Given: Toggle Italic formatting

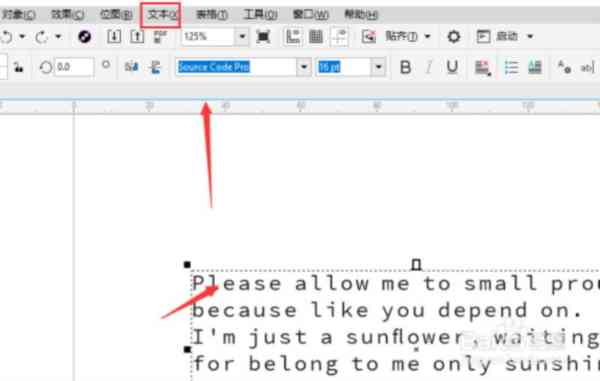Looking at the screenshot, I should pos(429,67).
